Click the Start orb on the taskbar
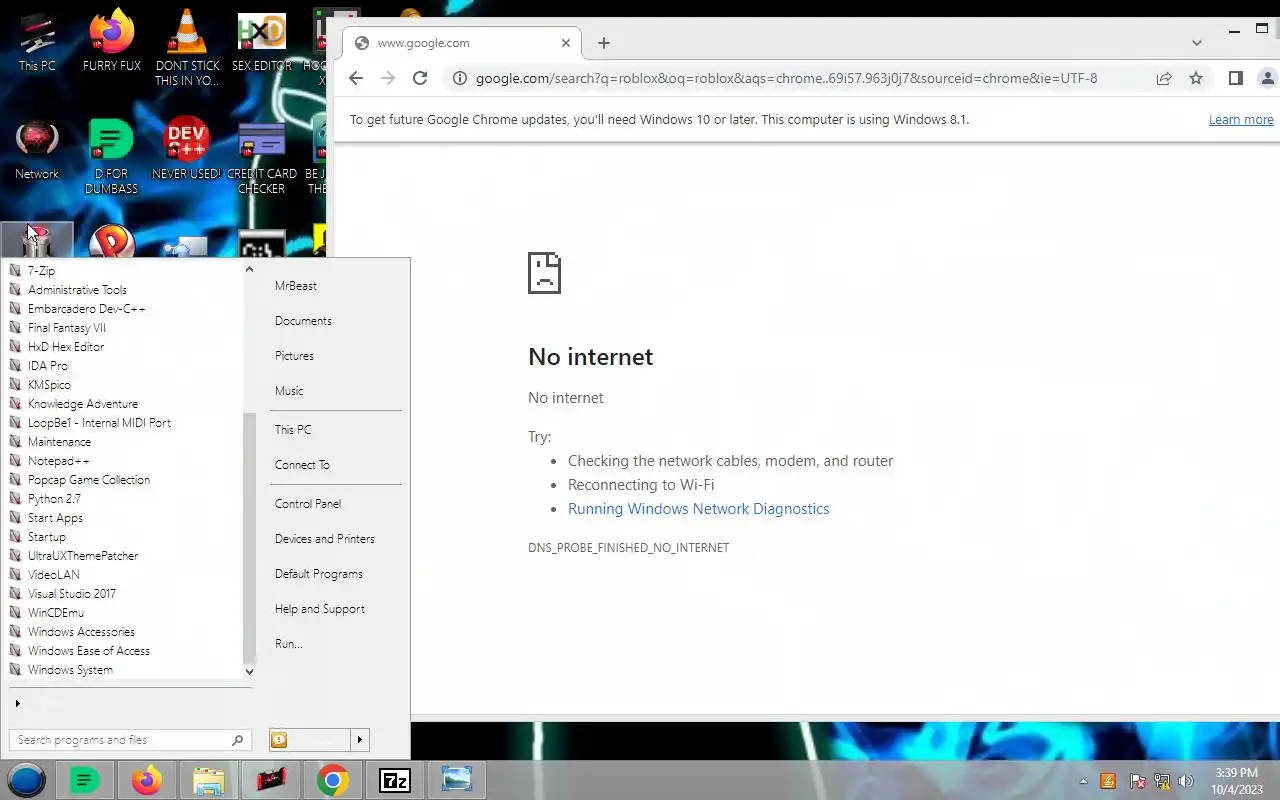Image resolution: width=1280 pixels, height=800 pixels. pyautogui.click(x=27, y=780)
